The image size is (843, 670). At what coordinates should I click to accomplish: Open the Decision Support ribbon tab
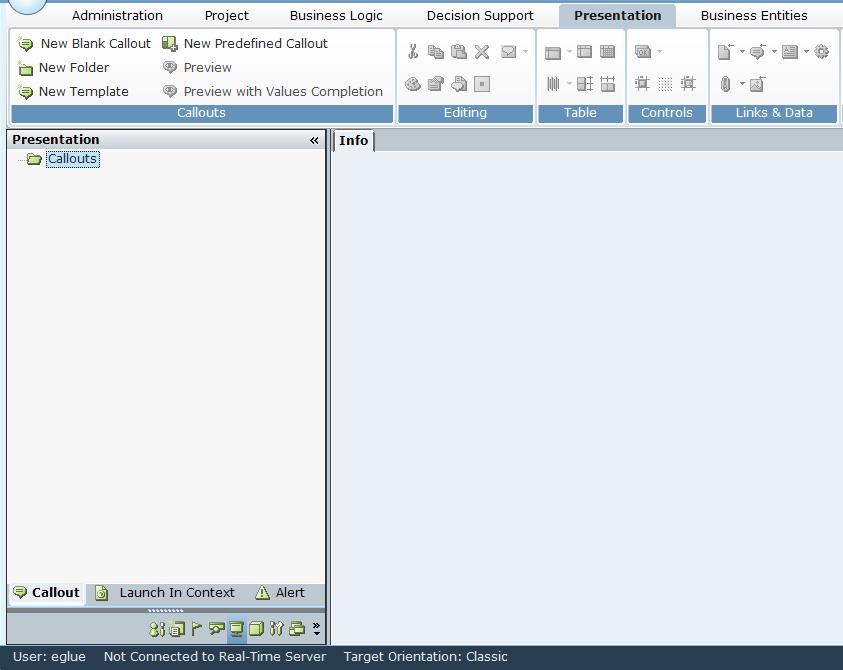(x=480, y=16)
